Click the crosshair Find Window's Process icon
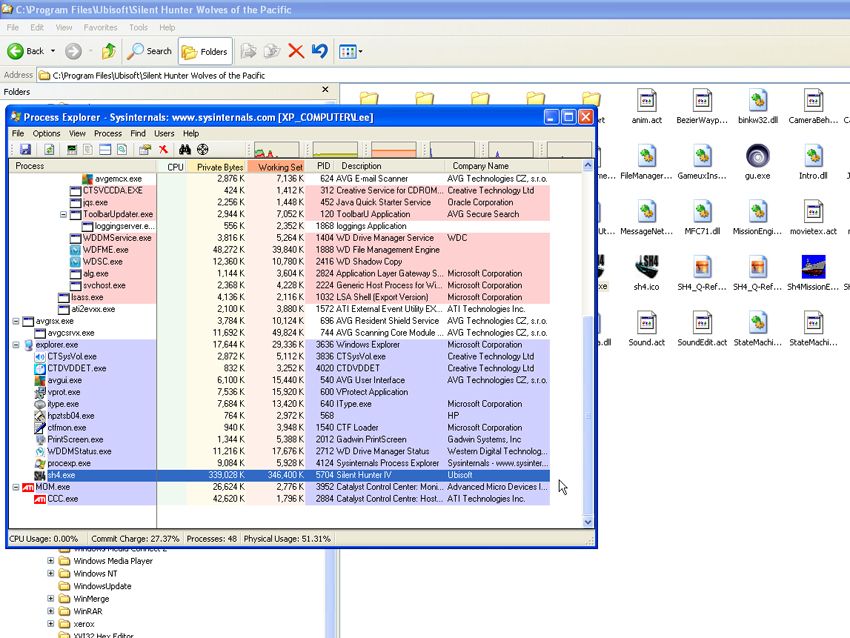The image size is (850, 638). coord(202,150)
